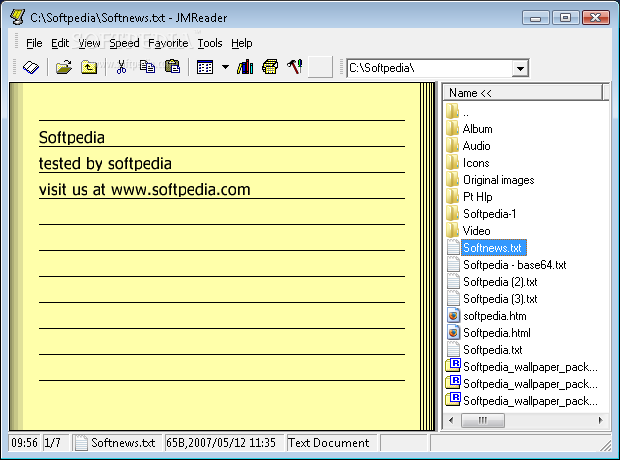The image size is (620, 460).
Task: Go up one folder level icon
Action: [x=89, y=67]
